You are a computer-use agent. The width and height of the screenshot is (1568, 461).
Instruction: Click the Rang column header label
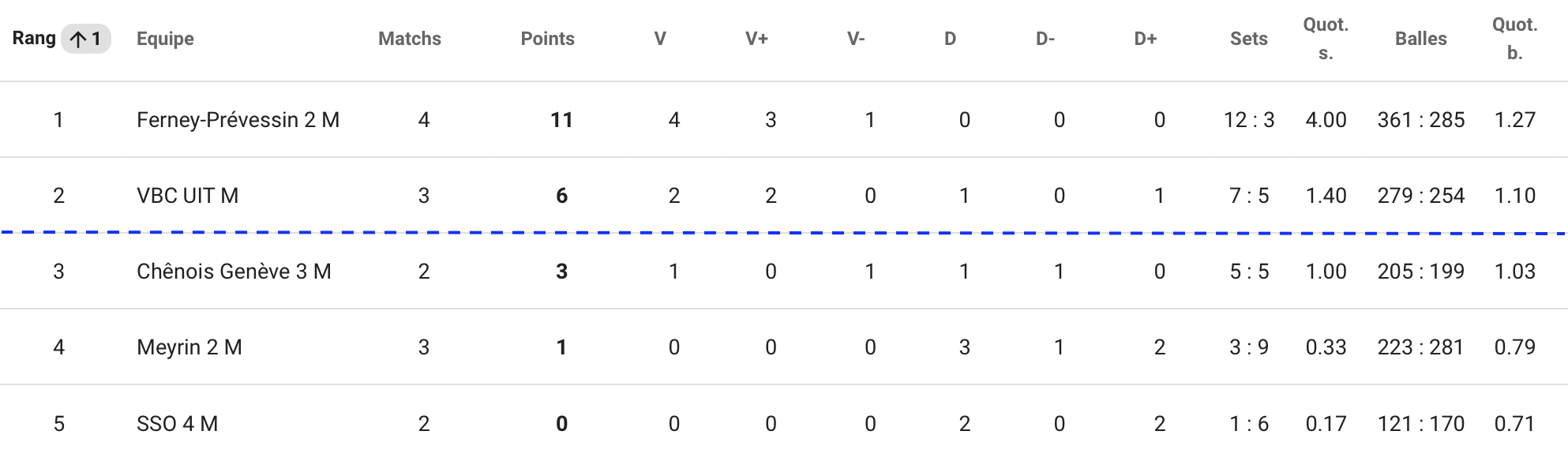click(x=34, y=39)
